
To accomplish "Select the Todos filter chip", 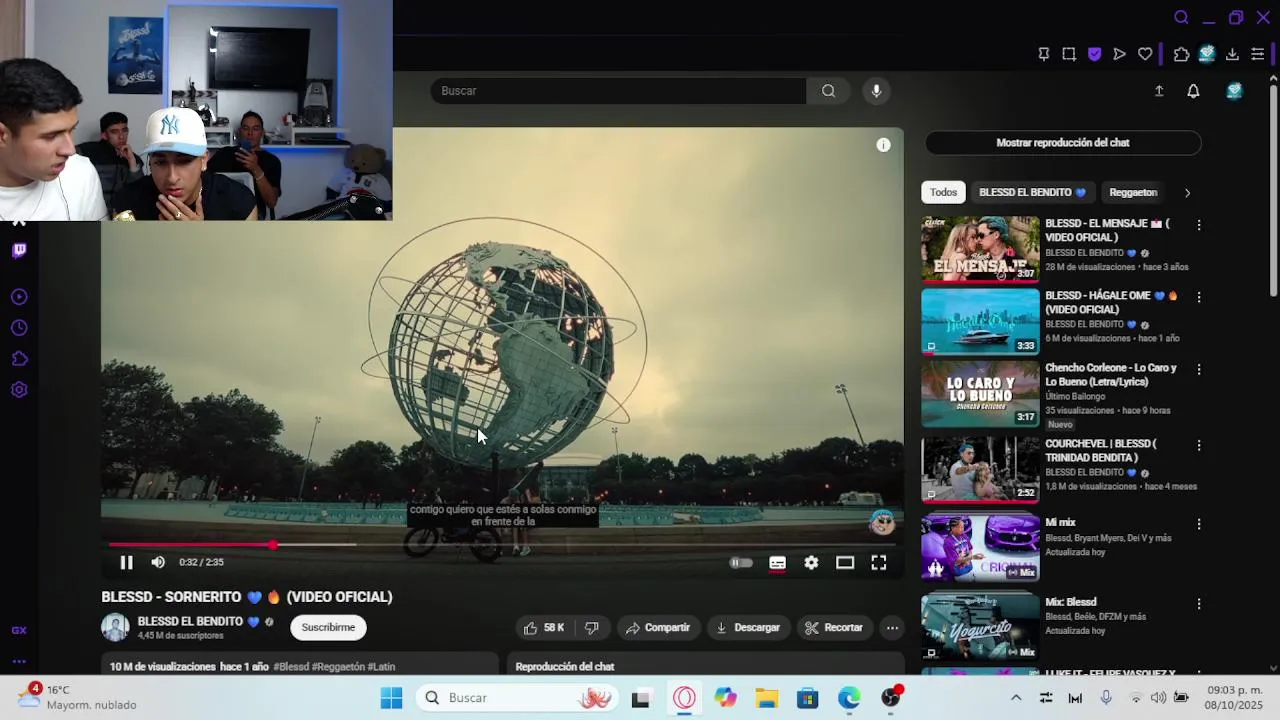I will [x=943, y=192].
